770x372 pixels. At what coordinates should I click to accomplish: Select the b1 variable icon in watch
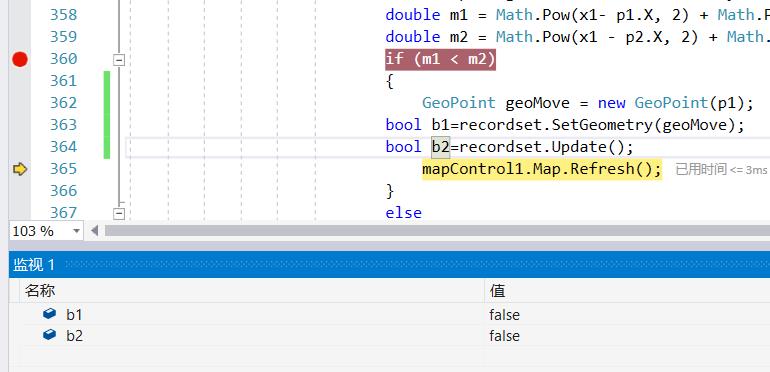pyautogui.click(x=50, y=314)
